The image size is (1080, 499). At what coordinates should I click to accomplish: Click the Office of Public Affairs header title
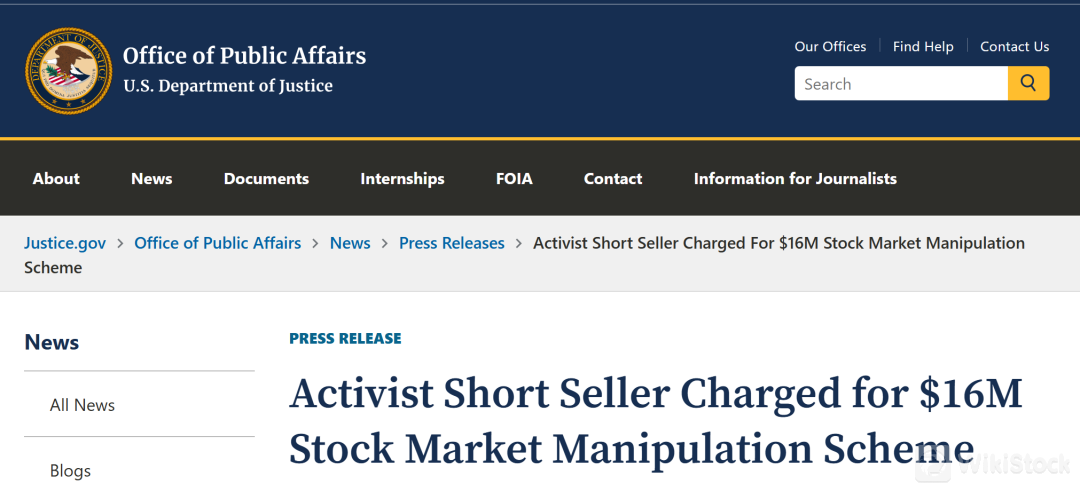tap(244, 56)
